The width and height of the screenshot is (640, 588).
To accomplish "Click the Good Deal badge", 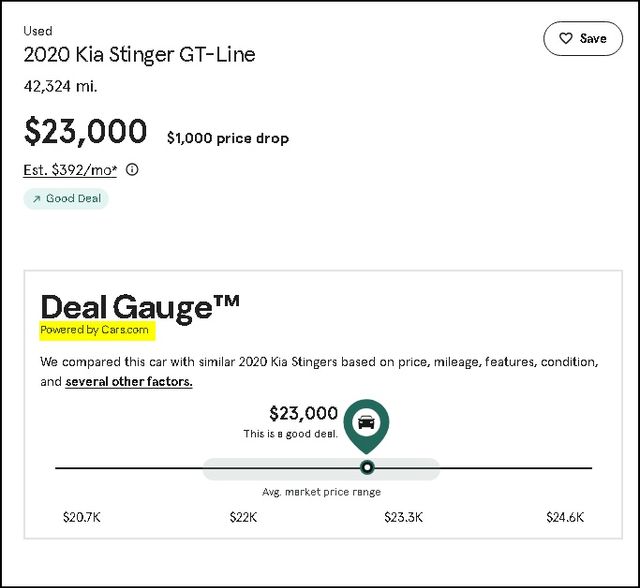I will tap(66, 199).
